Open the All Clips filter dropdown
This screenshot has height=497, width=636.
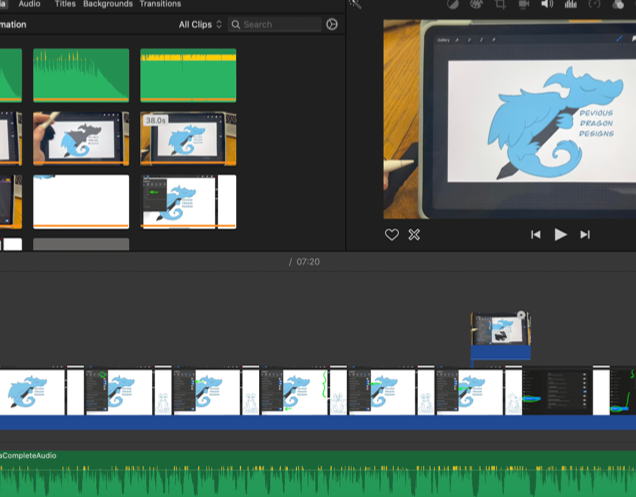click(x=200, y=24)
